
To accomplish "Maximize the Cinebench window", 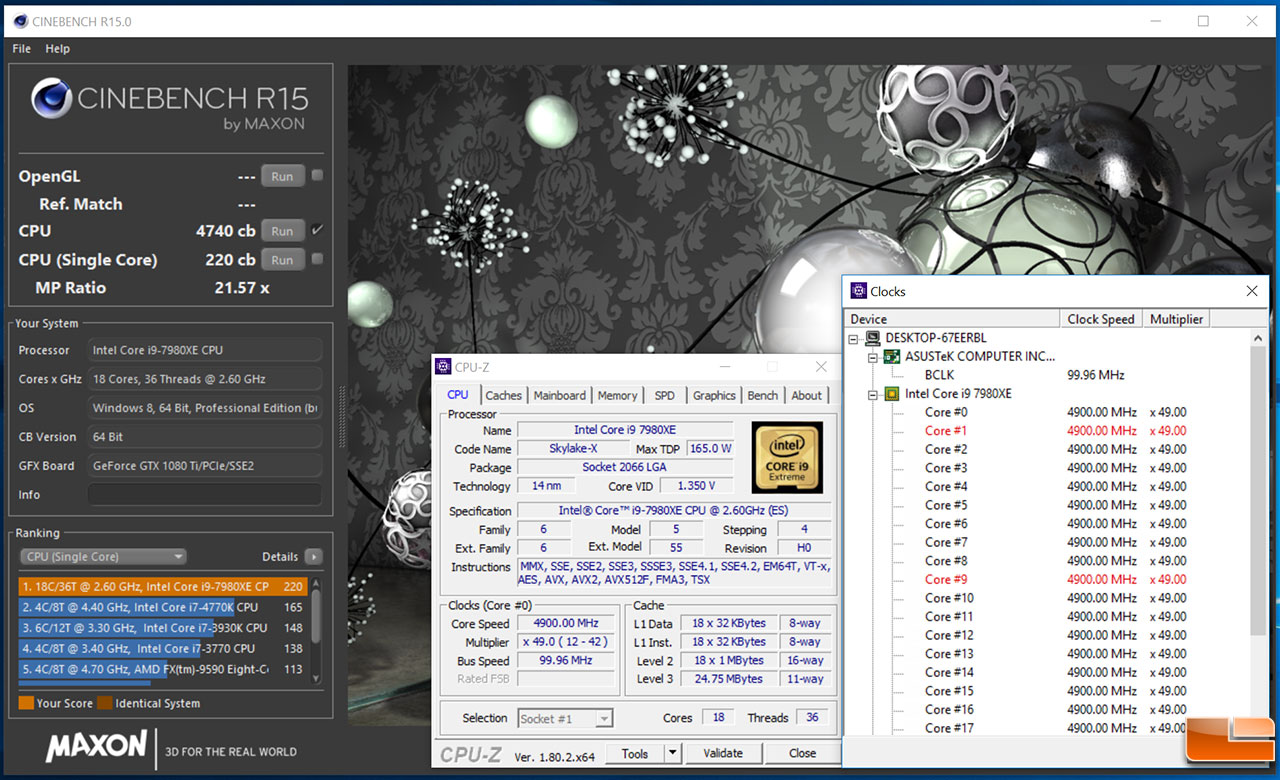I will pos(1203,21).
